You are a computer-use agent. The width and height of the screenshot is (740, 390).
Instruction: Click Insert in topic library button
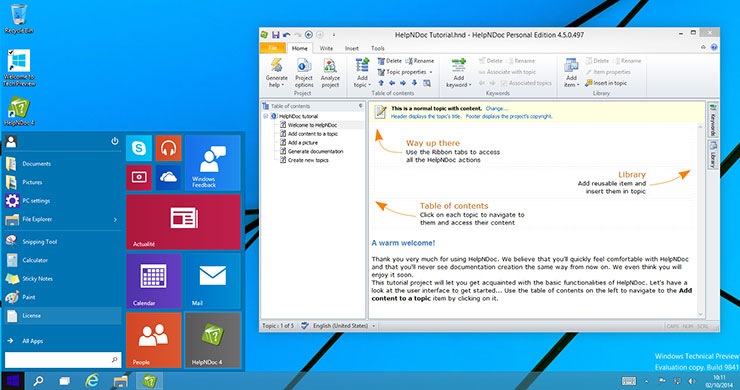coord(606,83)
